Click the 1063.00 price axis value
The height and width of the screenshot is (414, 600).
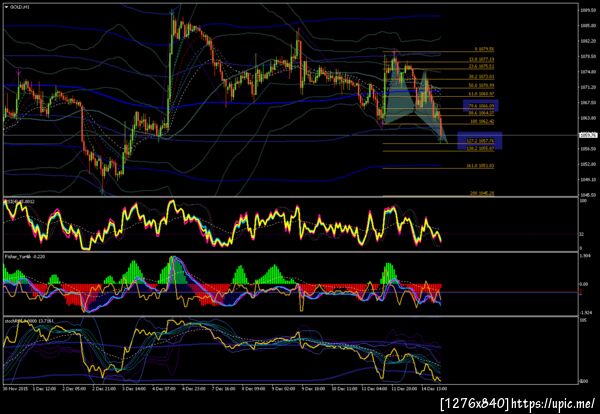[x=588, y=118]
